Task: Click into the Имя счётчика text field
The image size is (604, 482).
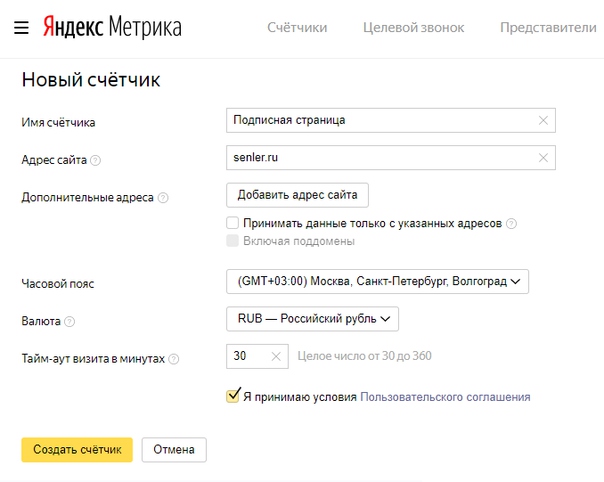Action: click(x=380, y=121)
